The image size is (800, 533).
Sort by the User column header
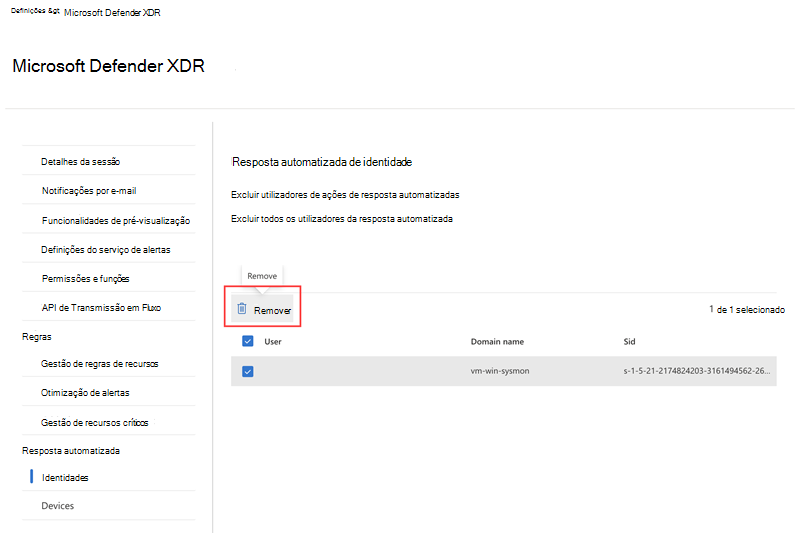click(x=273, y=341)
